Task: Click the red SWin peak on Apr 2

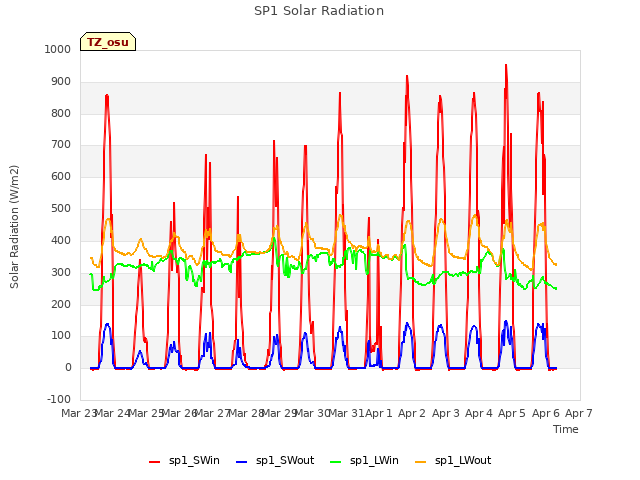Action: tap(407, 76)
